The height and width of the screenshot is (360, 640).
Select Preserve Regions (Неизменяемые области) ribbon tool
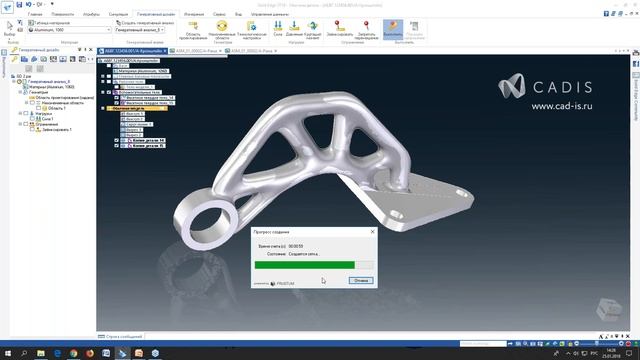pos(222,31)
